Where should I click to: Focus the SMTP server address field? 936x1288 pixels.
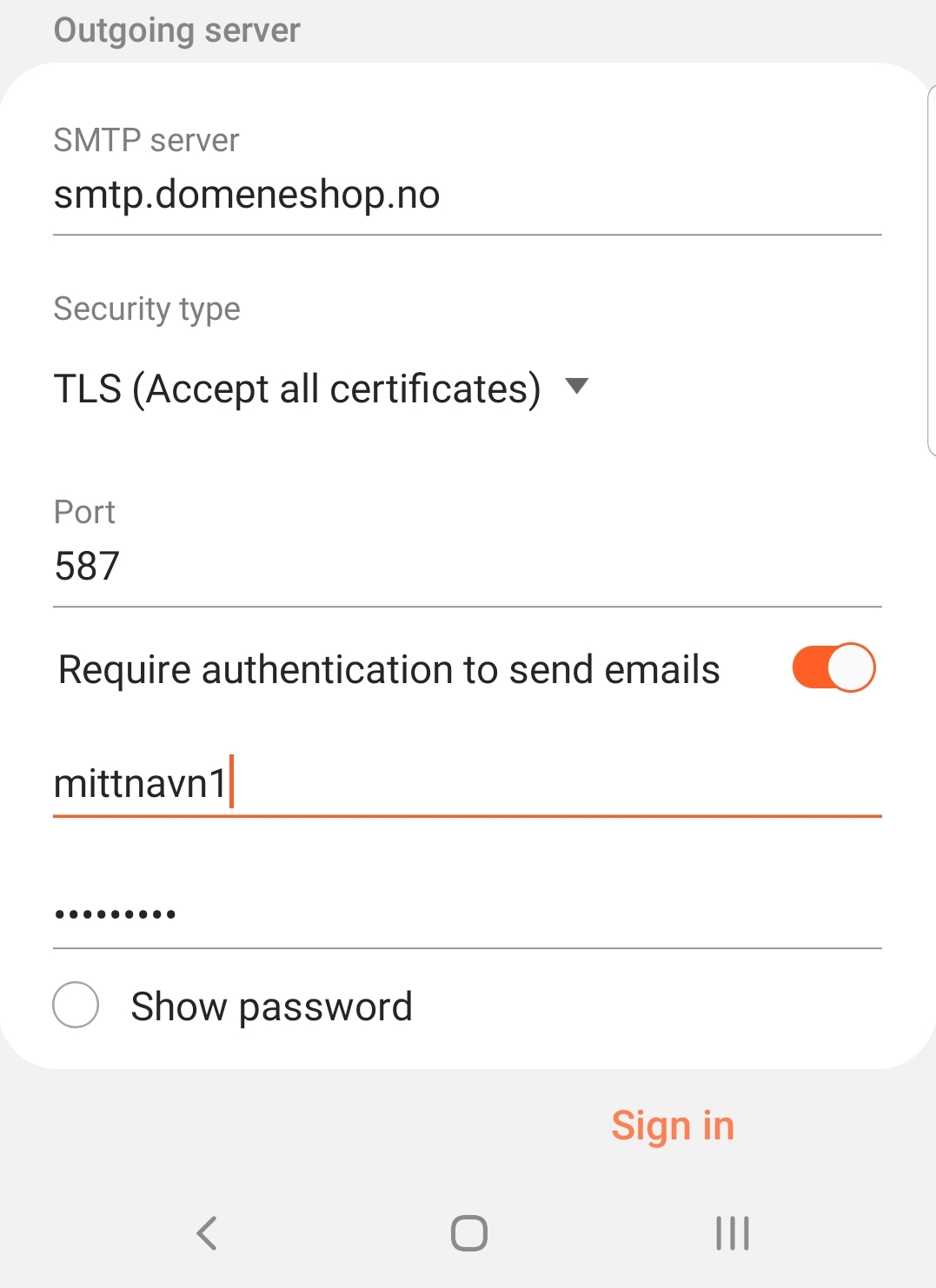(466, 196)
